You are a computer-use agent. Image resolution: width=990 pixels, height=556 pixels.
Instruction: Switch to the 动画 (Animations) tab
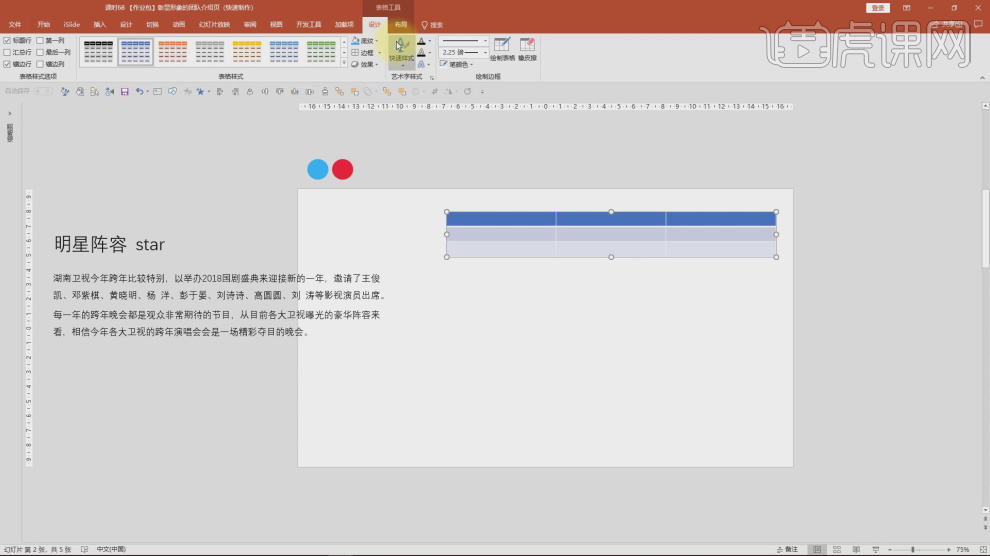pyautogui.click(x=179, y=25)
